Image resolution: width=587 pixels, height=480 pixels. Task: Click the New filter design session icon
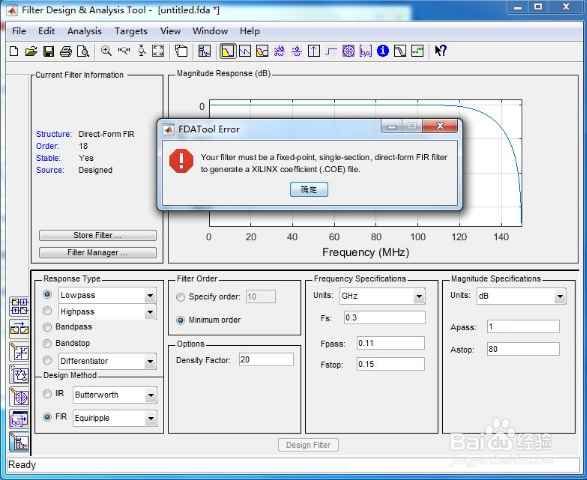pos(14,51)
